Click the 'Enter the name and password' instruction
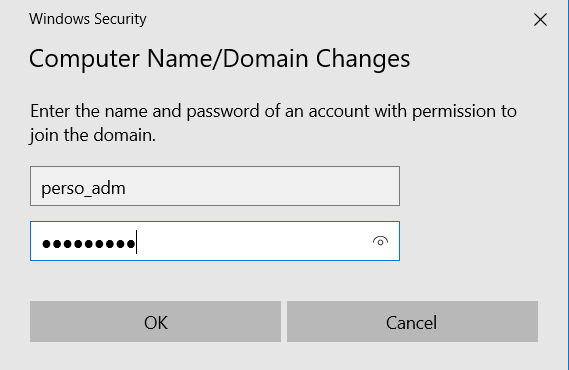Image resolution: width=569 pixels, height=370 pixels. pyautogui.click(x=273, y=111)
